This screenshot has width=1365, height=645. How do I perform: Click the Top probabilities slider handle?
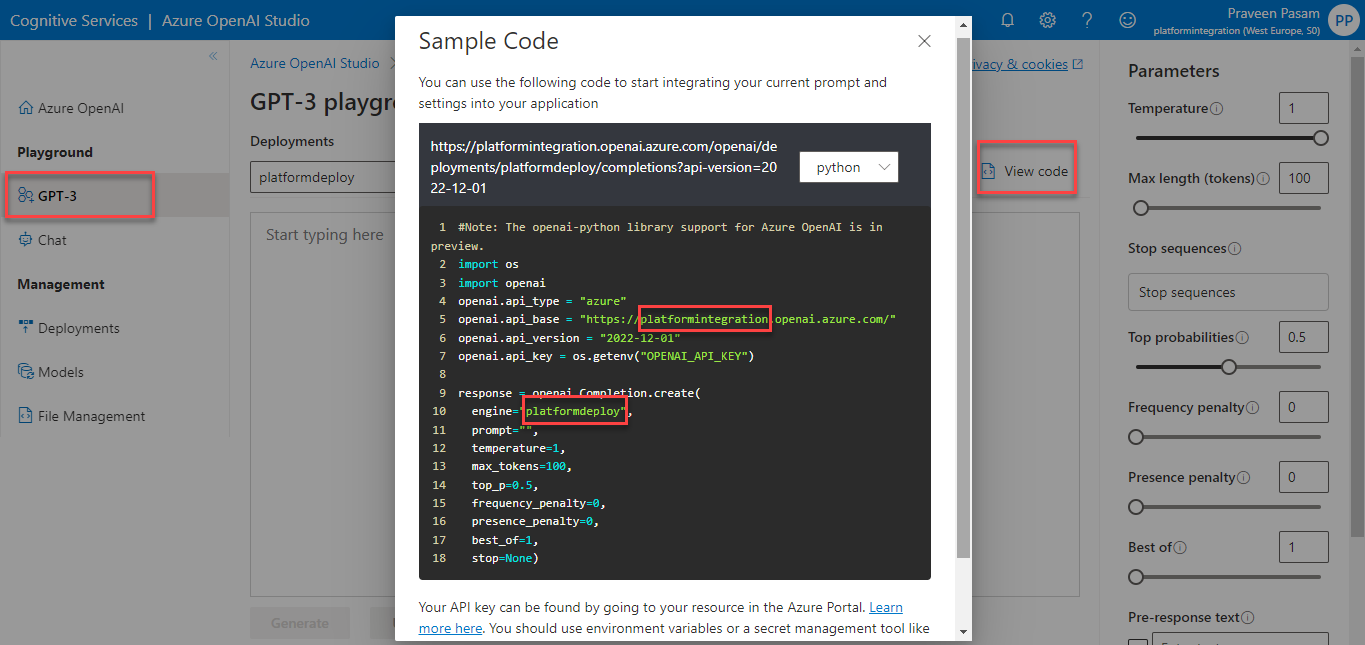click(x=1229, y=367)
